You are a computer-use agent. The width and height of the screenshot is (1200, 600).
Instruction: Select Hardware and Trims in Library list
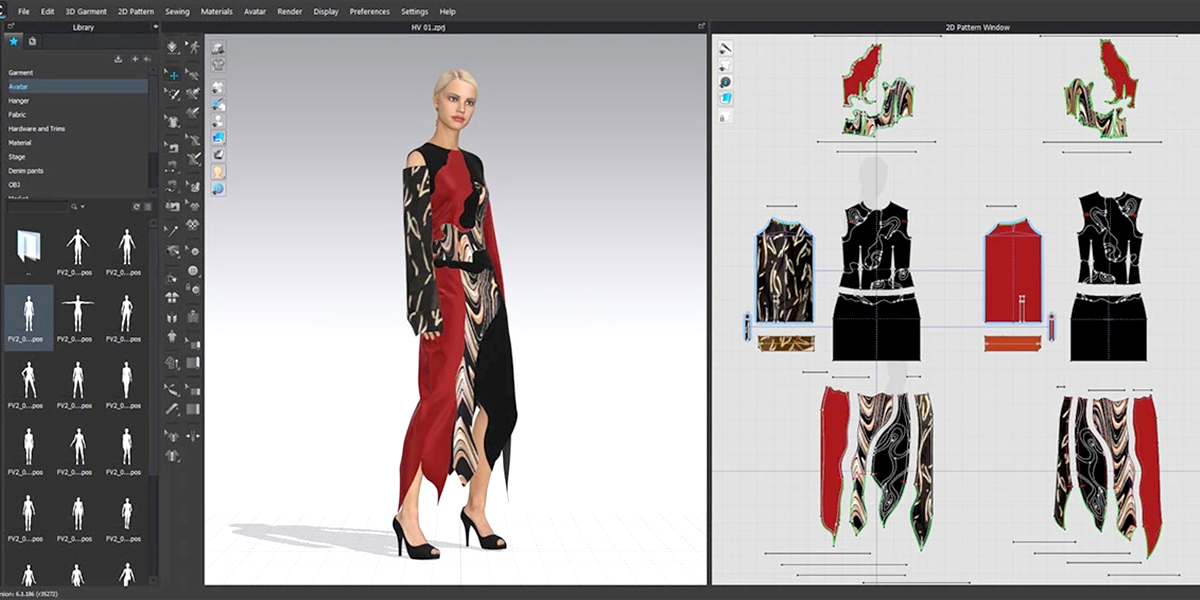36,129
